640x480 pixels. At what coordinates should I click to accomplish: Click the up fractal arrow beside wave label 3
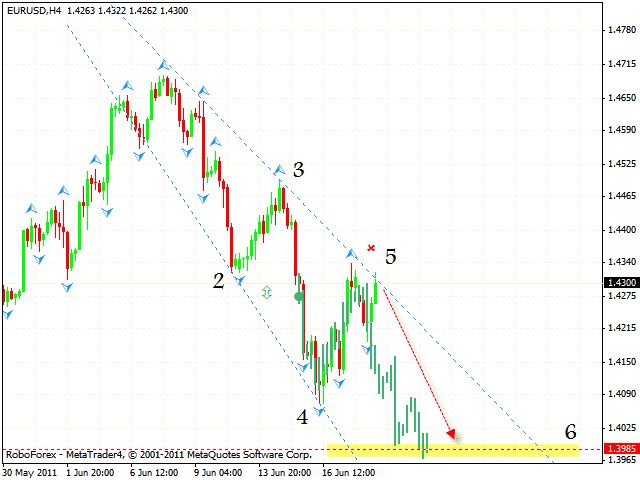pyautogui.click(x=280, y=169)
